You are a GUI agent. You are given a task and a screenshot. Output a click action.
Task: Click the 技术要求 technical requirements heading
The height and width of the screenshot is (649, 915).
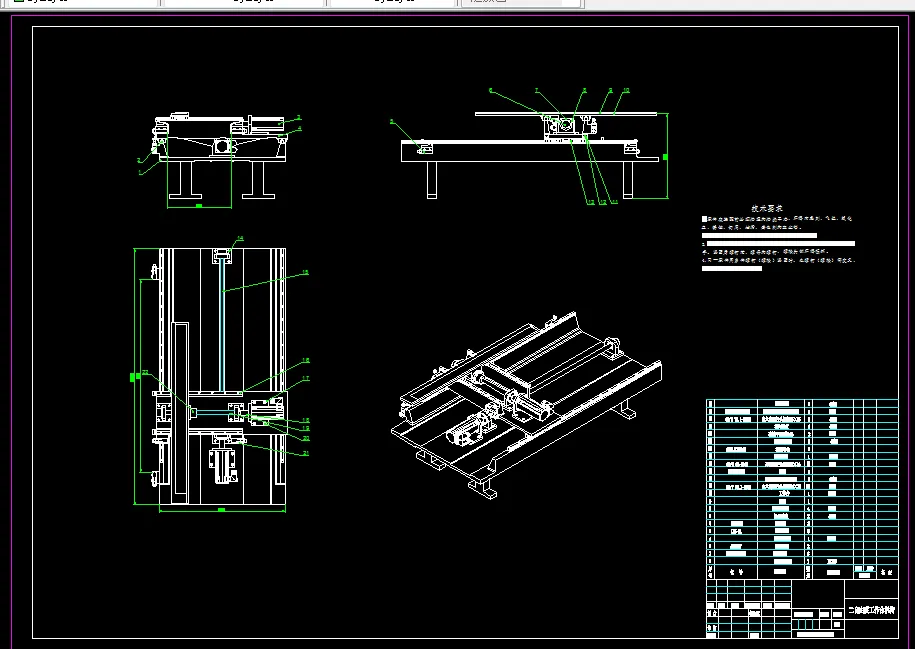pyautogui.click(x=767, y=208)
